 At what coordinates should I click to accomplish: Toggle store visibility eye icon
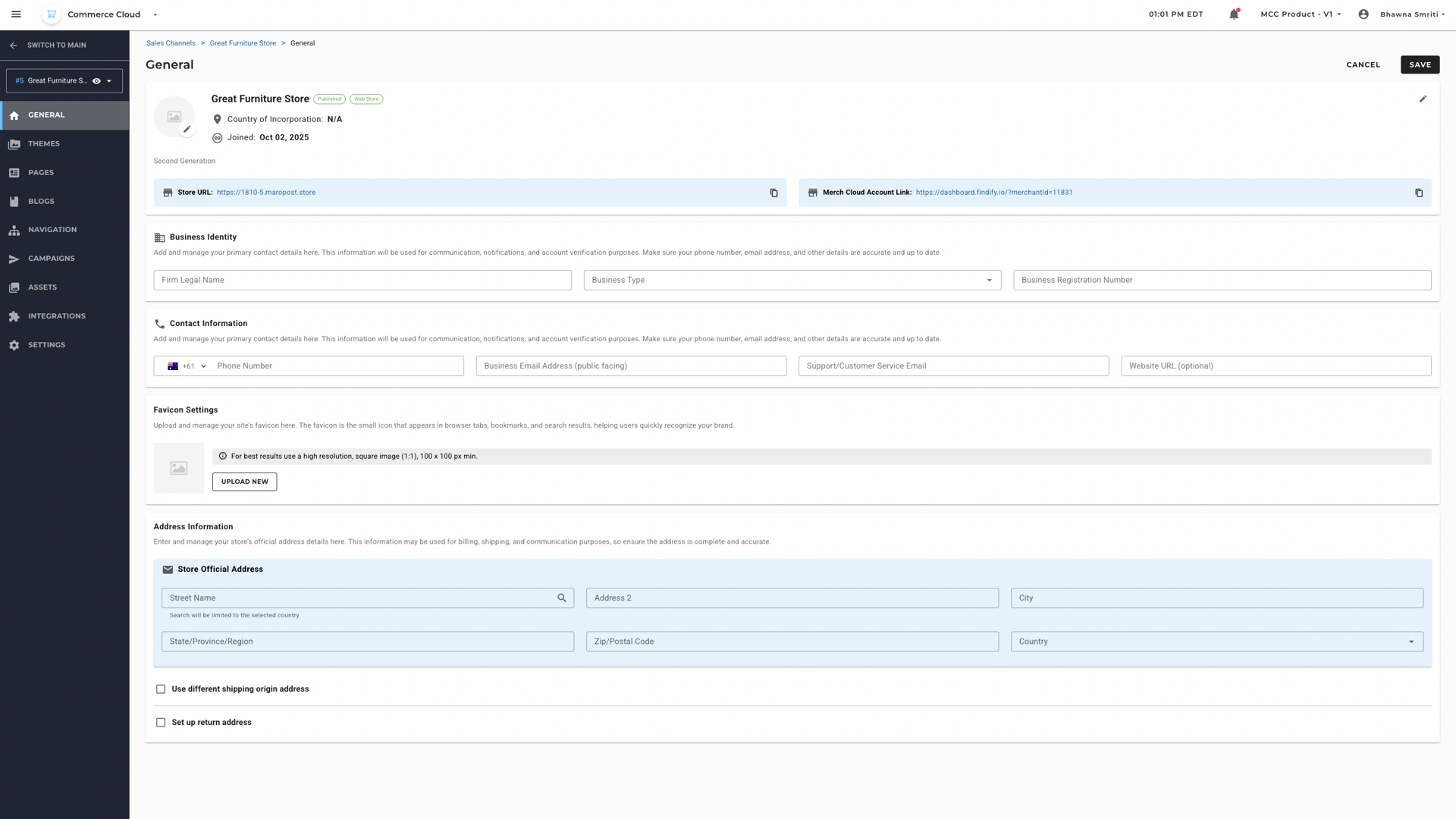(x=96, y=81)
